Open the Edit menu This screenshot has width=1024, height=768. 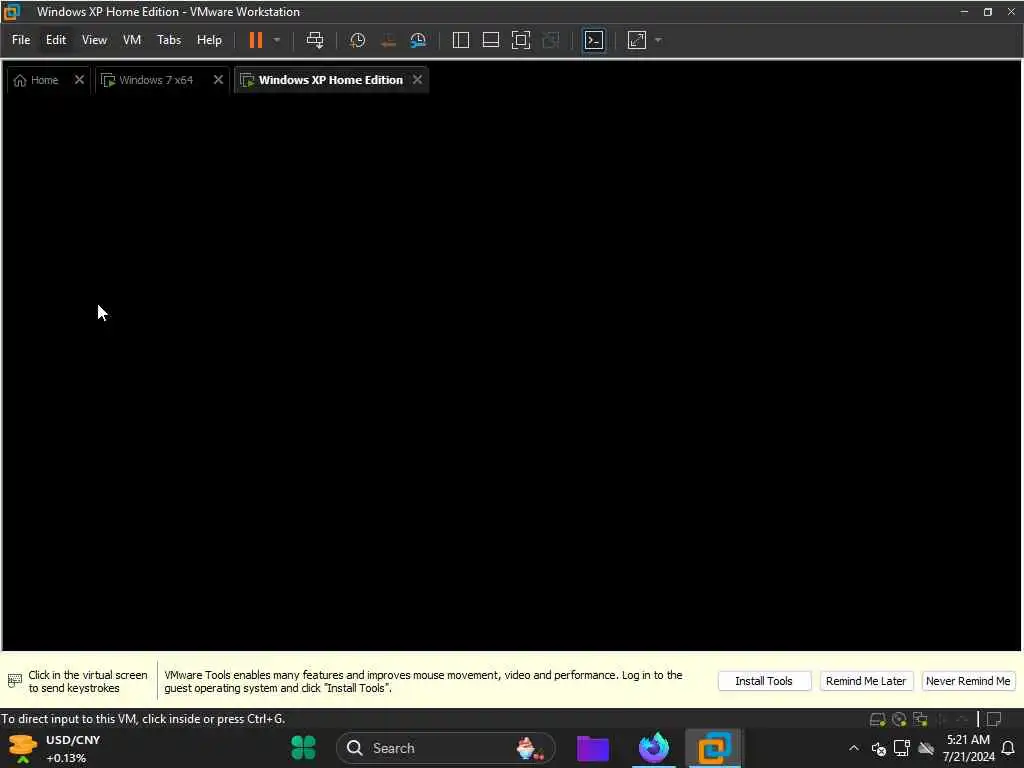56,40
